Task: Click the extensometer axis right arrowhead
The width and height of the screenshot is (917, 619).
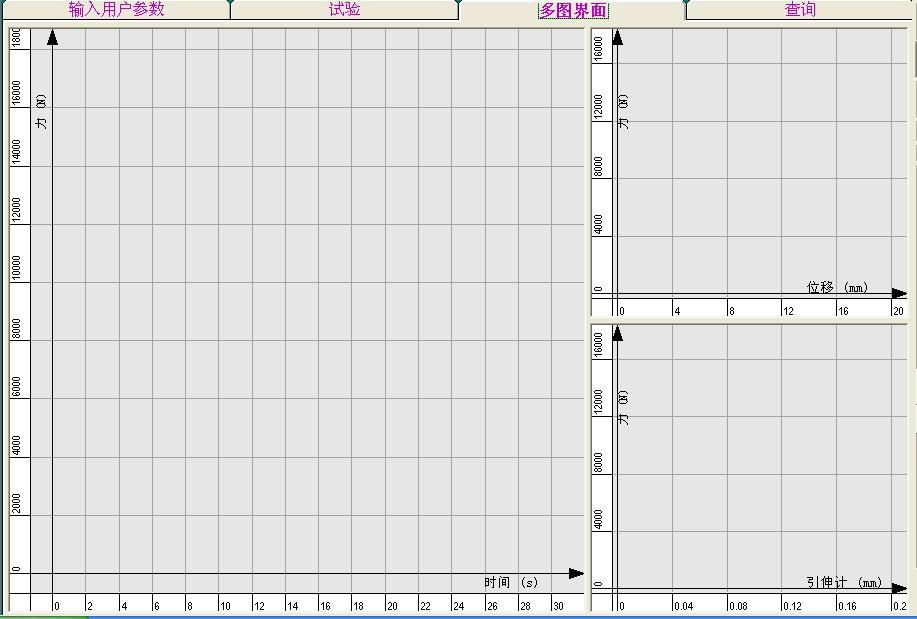Action: (x=898, y=589)
